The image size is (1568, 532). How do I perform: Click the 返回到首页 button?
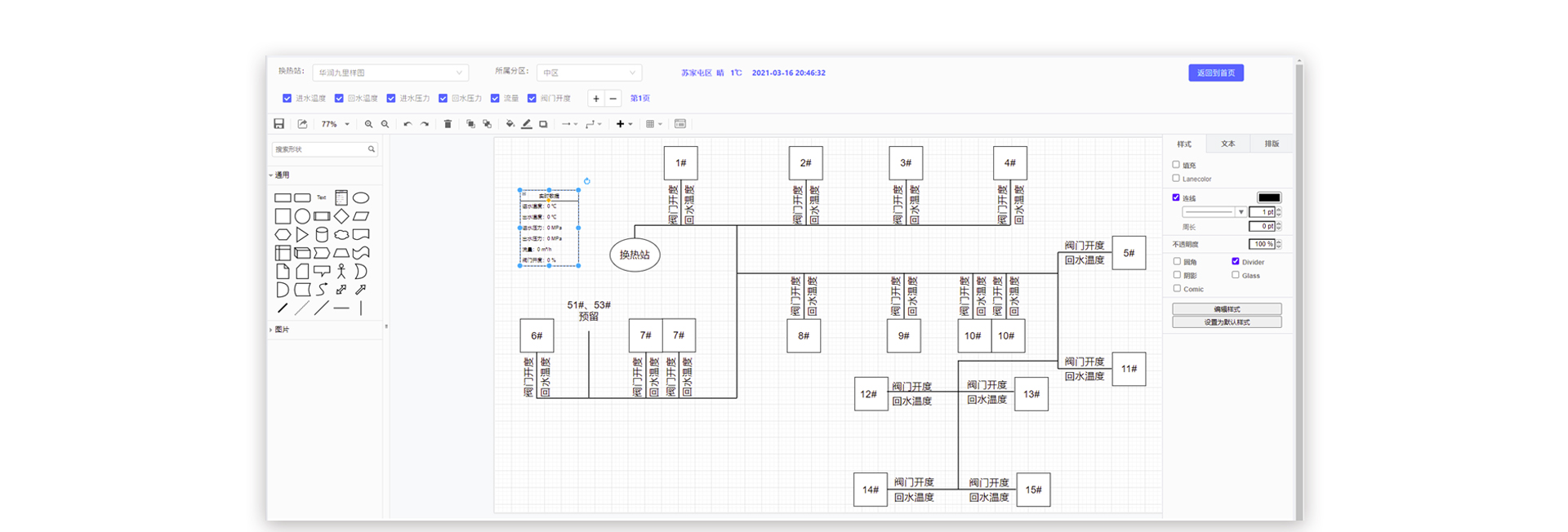pos(1215,73)
